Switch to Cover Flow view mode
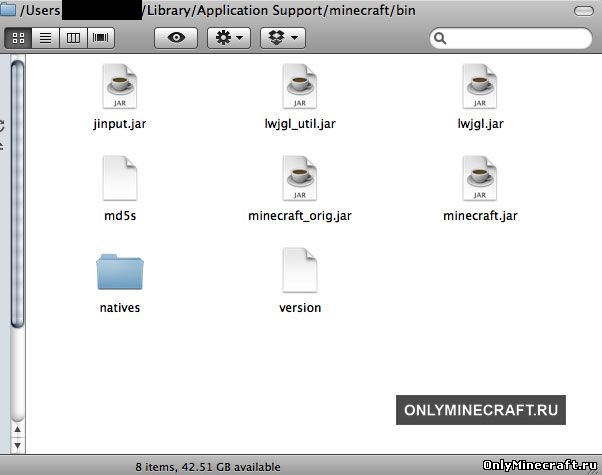This screenshot has height=475, width=602. point(100,37)
